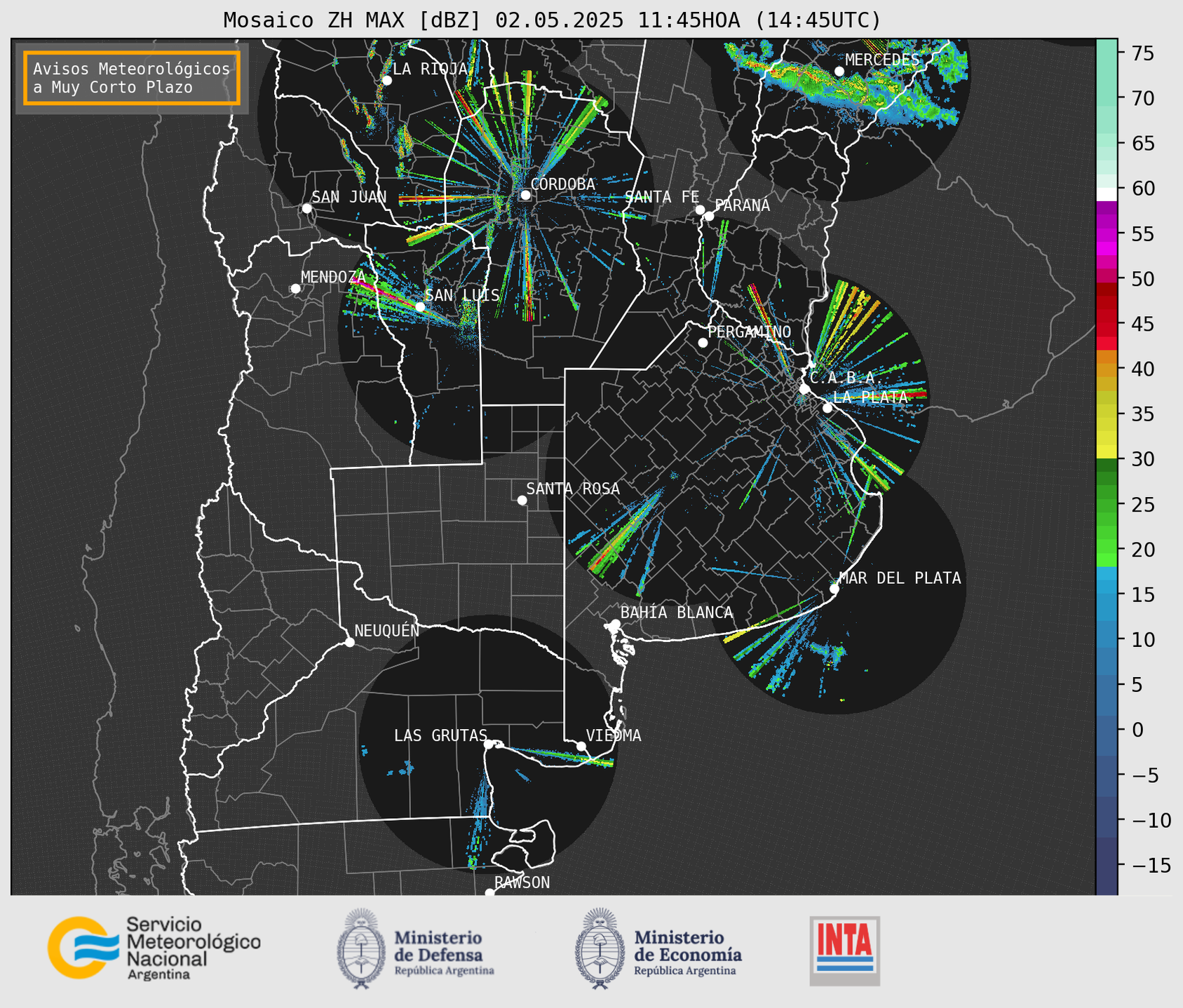Image resolution: width=1183 pixels, height=1008 pixels.
Task: Click the Paraná city marker dot
Action: (x=709, y=216)
